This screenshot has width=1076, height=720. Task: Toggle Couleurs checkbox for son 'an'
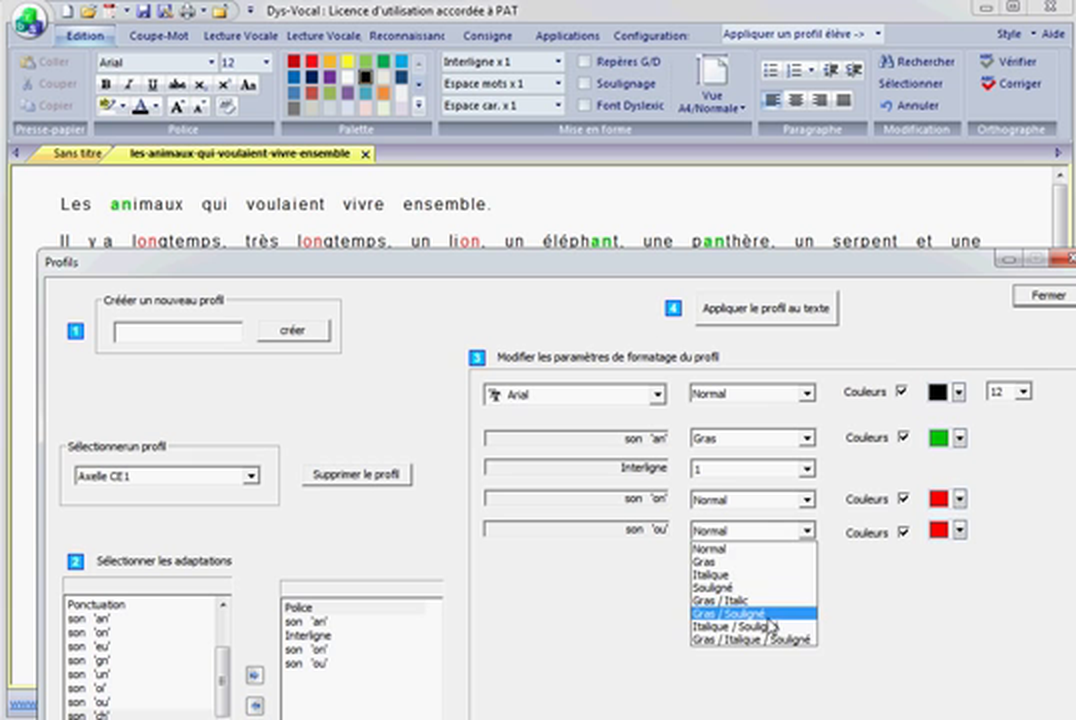(x=901, y=438)
